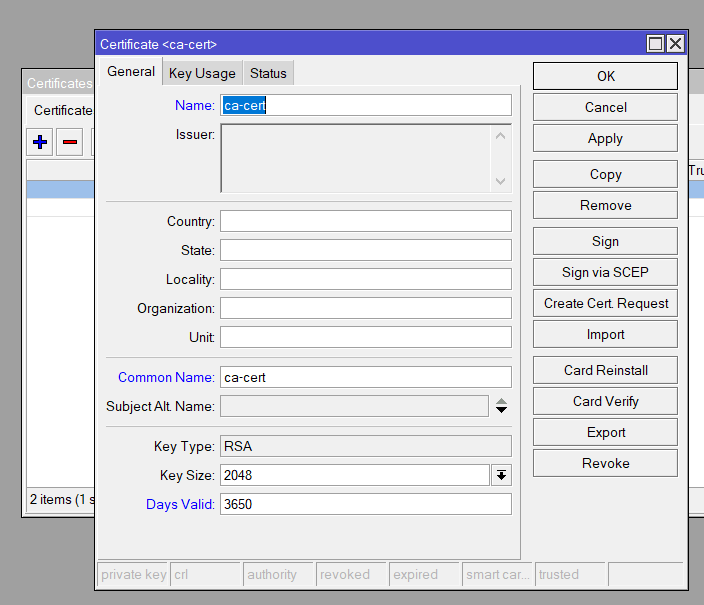704x605 pixels.
Task: Click the blue plus add icon in Certificates window
Action: point(40,142)
